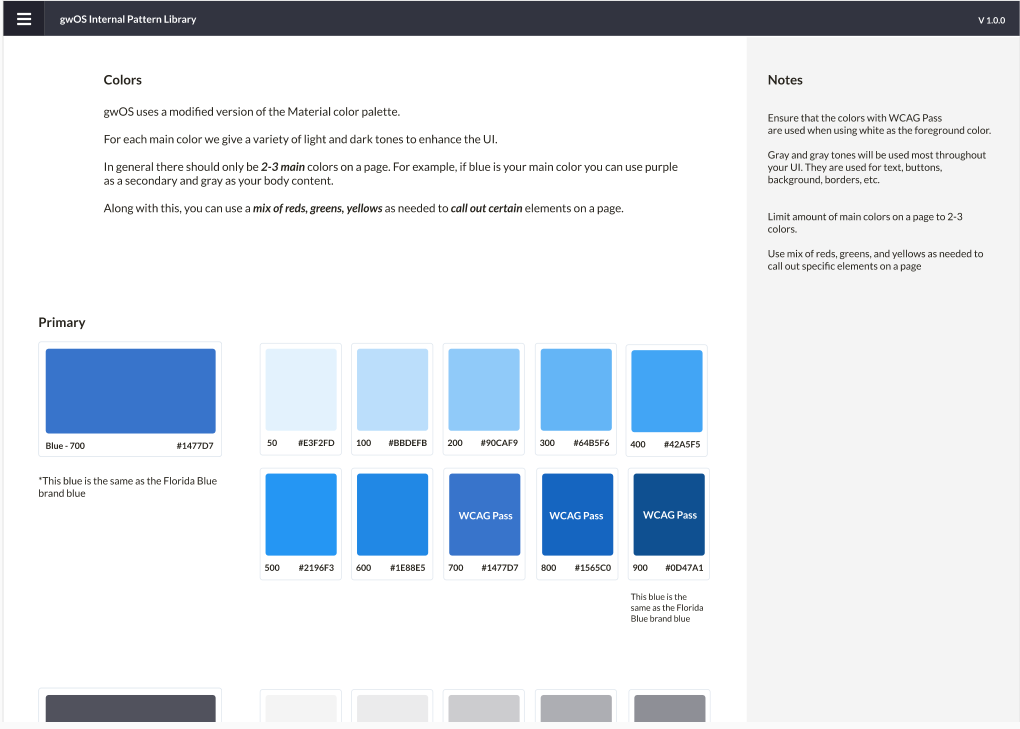Select the blue 400 swatch #42A5F5

pos(667,391)
